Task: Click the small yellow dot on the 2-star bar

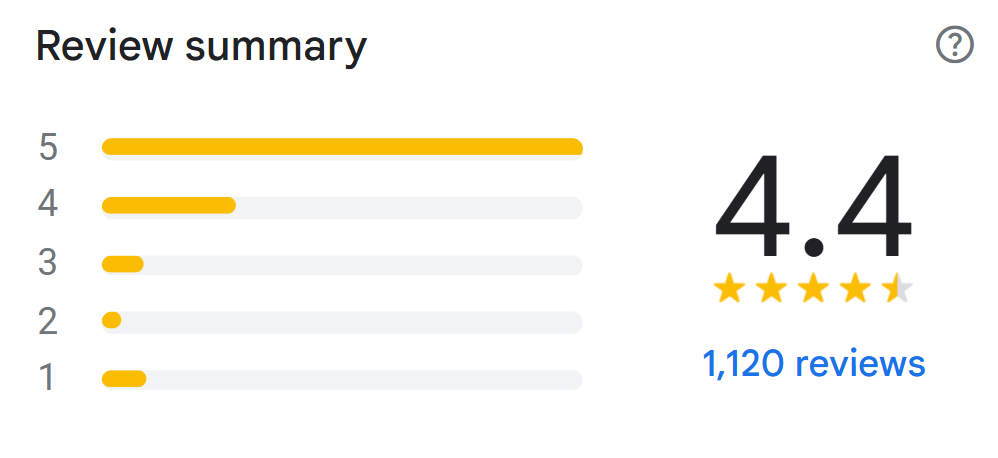Action: click(x=112, y=321)
